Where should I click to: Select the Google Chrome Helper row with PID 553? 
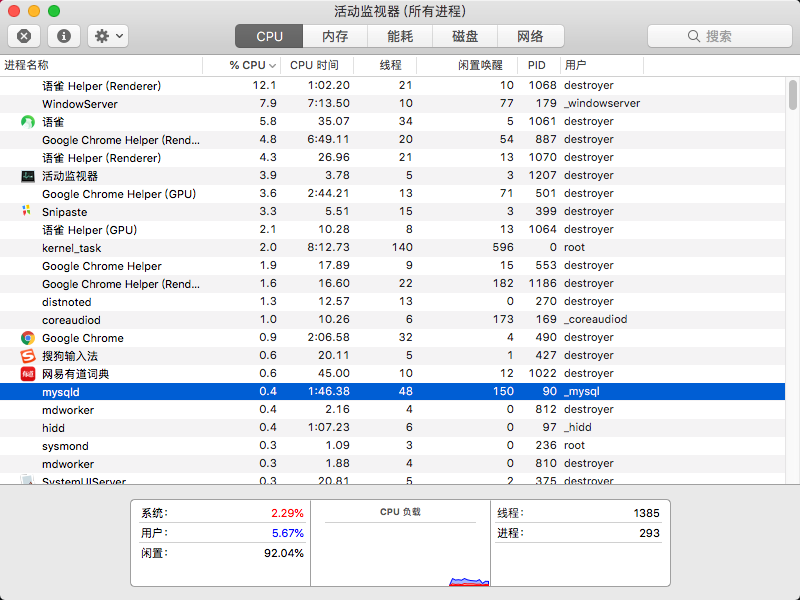pos(392,266)
